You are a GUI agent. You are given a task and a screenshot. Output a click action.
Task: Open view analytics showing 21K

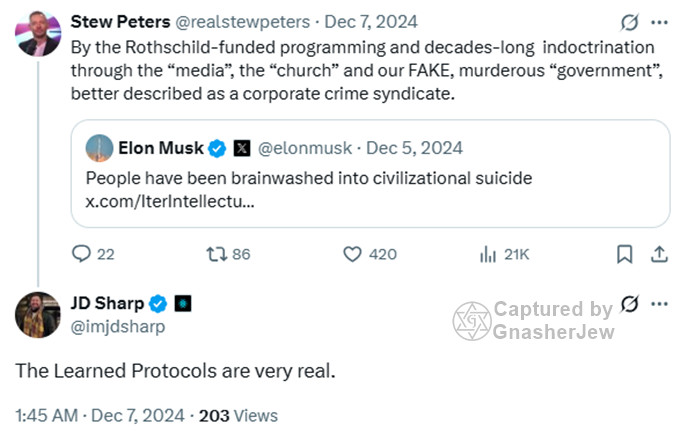tap(489, 255)
